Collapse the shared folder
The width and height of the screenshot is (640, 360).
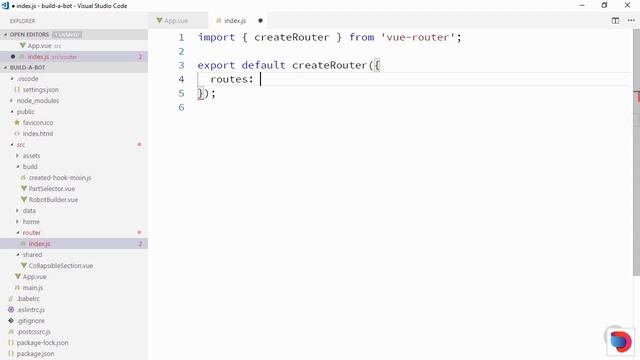[18, 255]
